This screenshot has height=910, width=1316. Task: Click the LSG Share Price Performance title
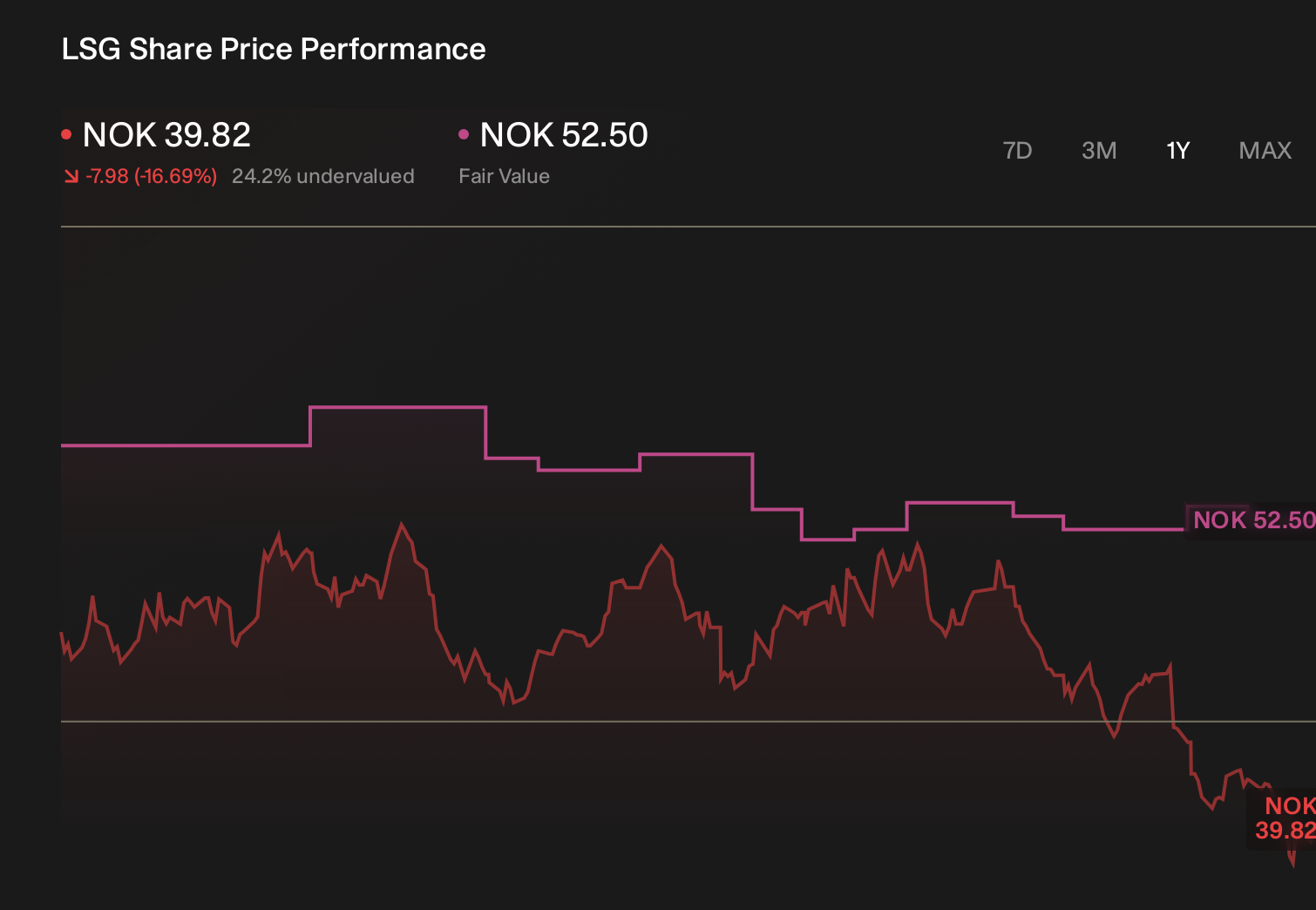click(274, 49)
